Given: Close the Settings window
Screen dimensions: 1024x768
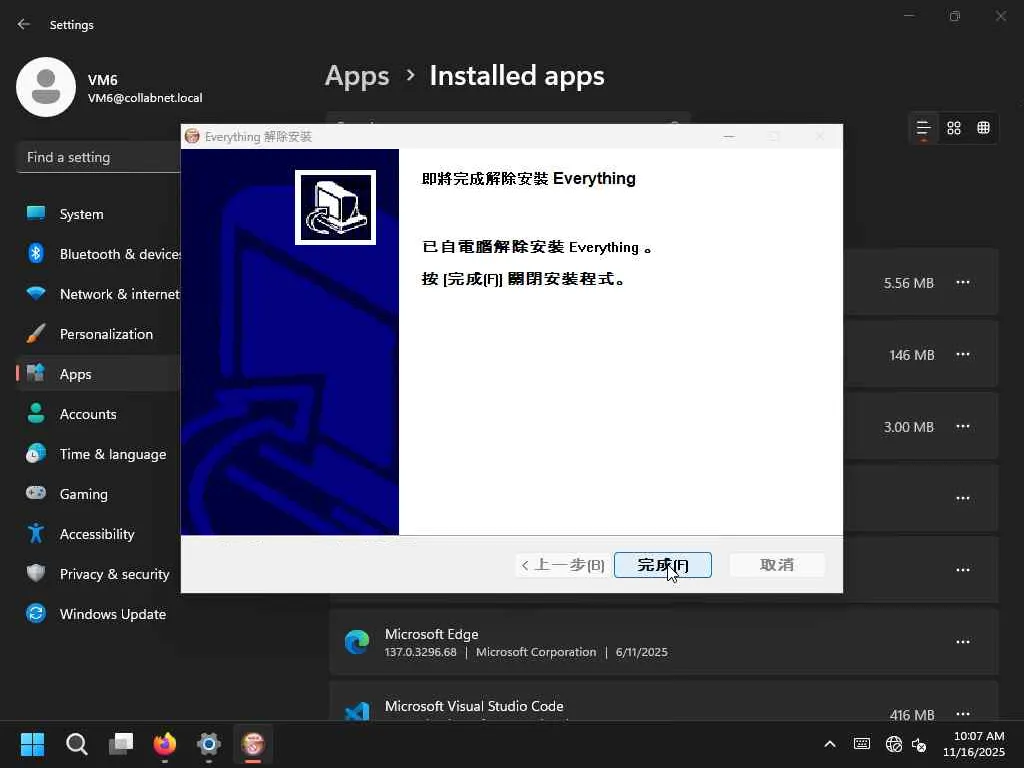Looking at the screenshot, I should (1000, 16).
